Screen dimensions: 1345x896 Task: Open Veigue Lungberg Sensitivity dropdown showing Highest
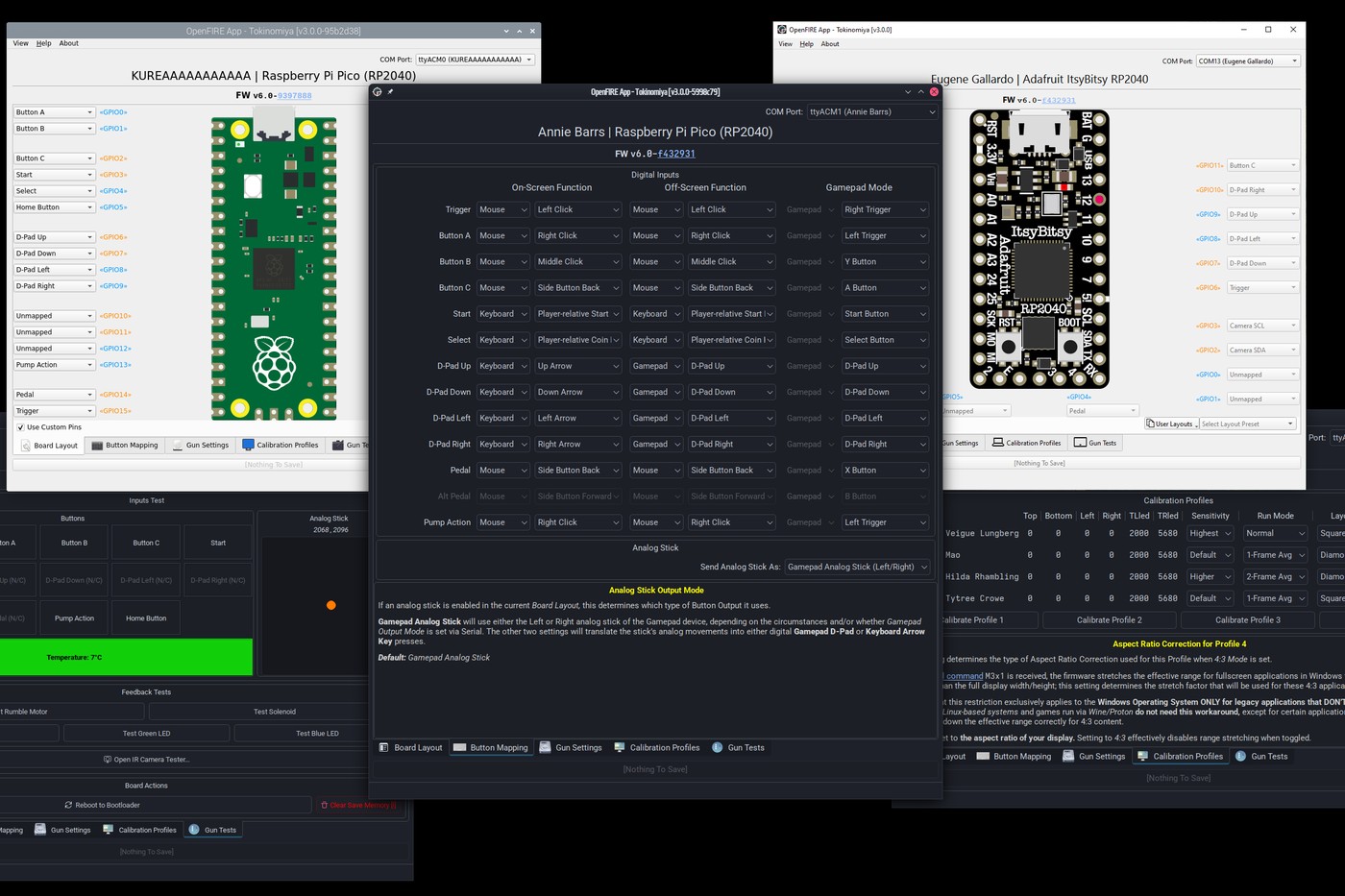[x=1210, y=533]
